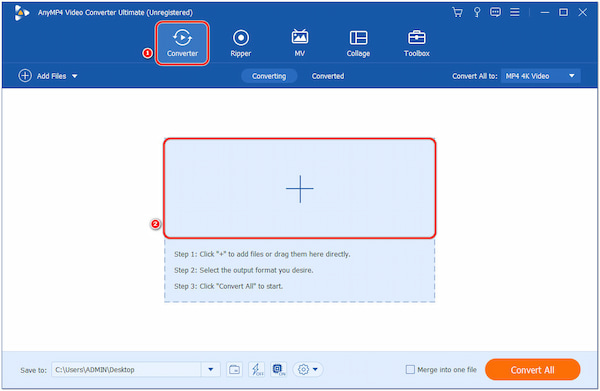600x391 pixels.
Task: Show the Converted list
Action: [328, 76]
